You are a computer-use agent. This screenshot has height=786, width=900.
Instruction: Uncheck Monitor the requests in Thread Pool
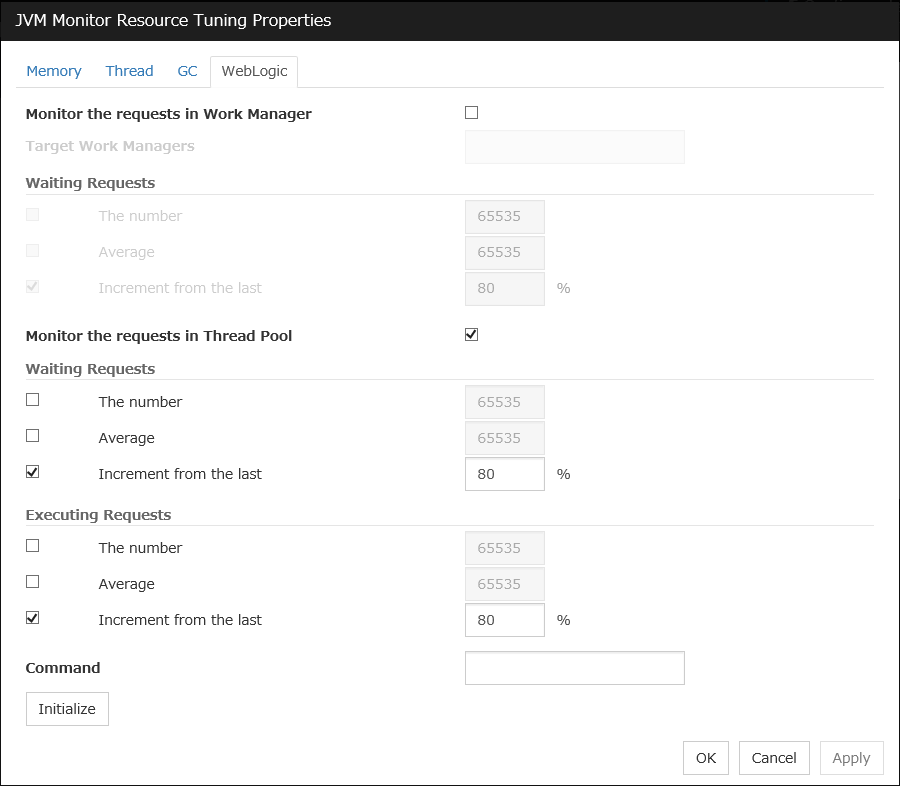(472, 335)
